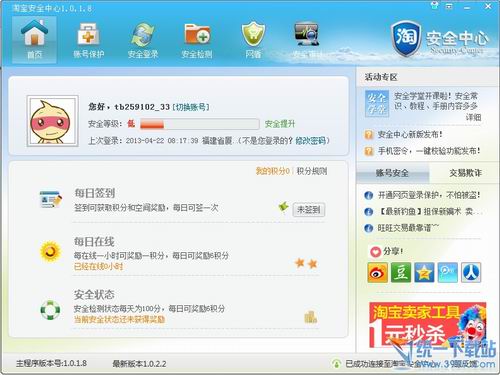The width and height of the screenshot is (500, 375).
Task: Switch to the 交易欺诈 tab
Action: point(465,173)
